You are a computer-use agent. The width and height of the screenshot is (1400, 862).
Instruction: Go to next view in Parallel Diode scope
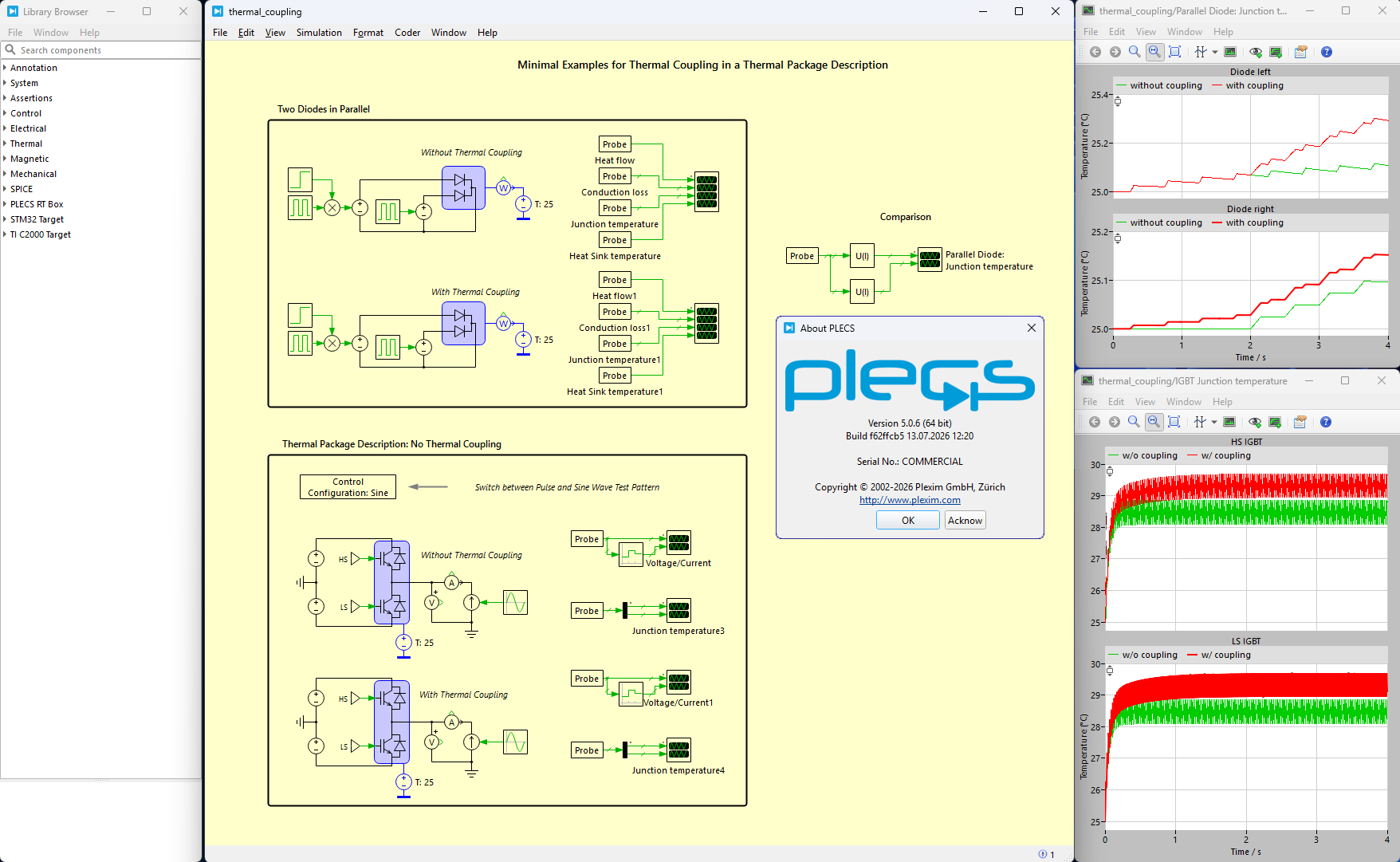pos(1115,52)
